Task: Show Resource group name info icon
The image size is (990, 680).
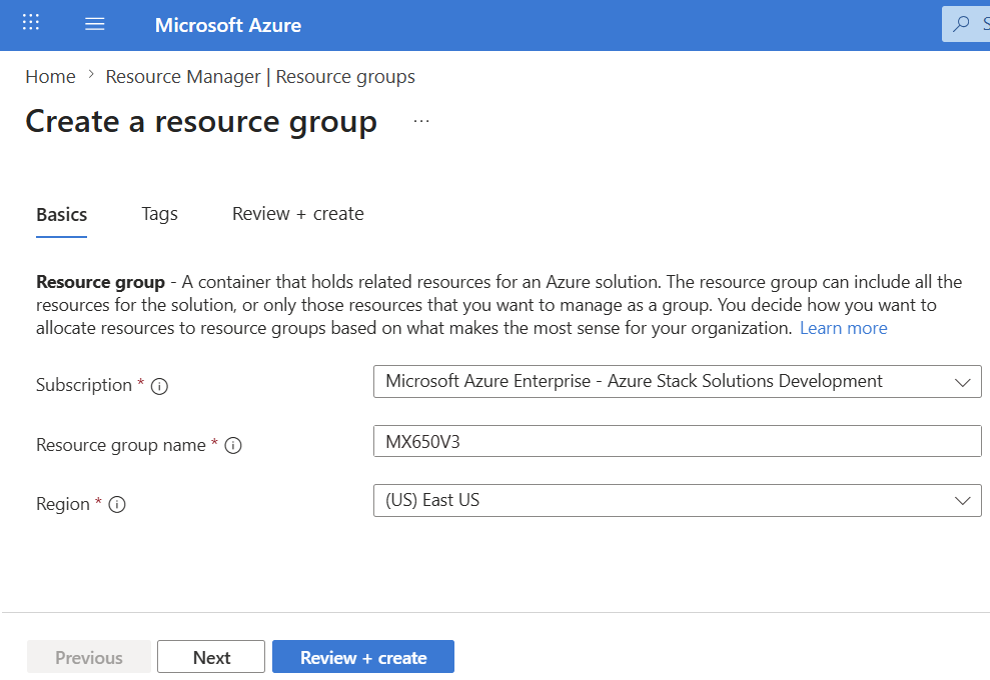Action: point(233,445)
